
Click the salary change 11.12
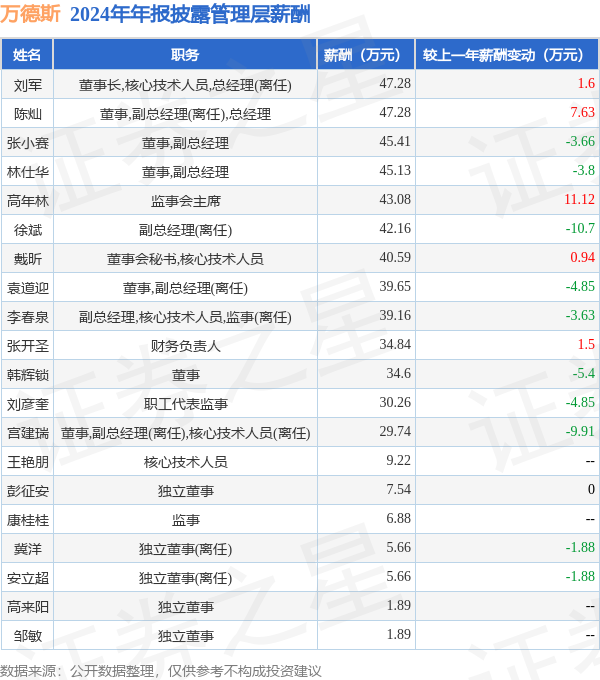click(x=580, y=199)
